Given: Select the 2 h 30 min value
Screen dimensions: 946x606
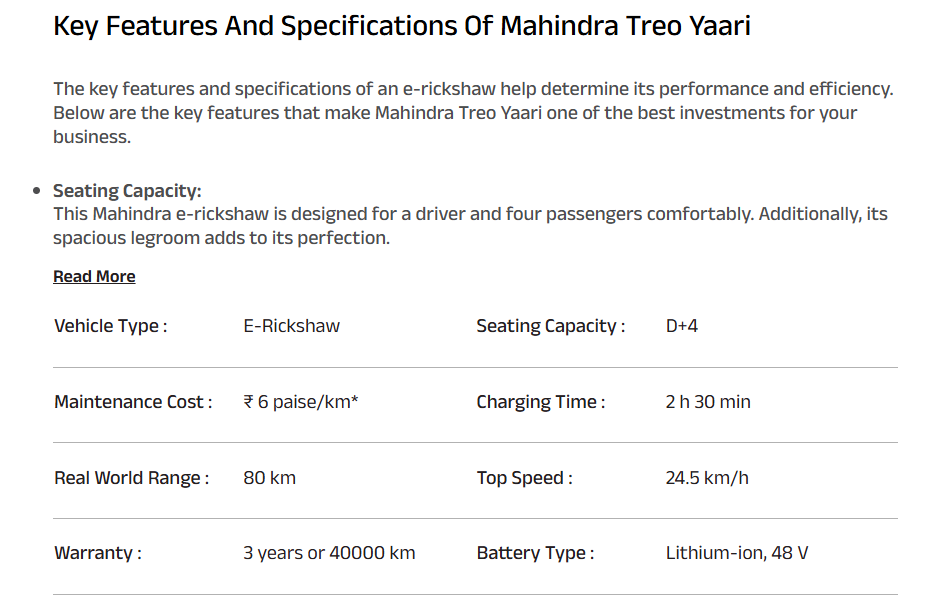Looking at the screenshot, I should click(x=708, y=402).
